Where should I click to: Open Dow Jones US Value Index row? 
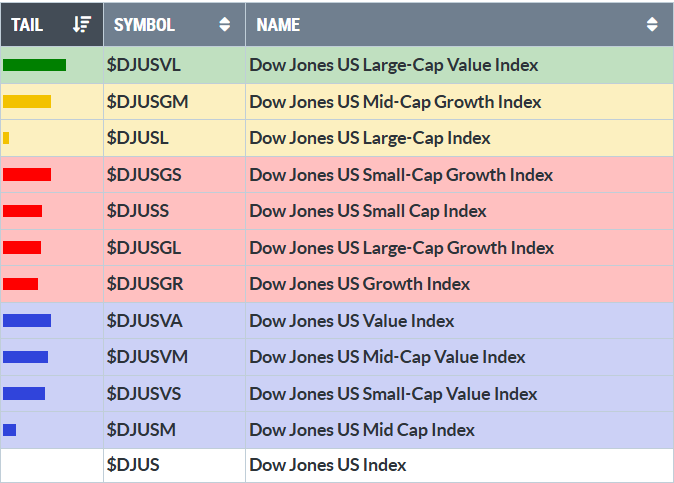point(351,321)
